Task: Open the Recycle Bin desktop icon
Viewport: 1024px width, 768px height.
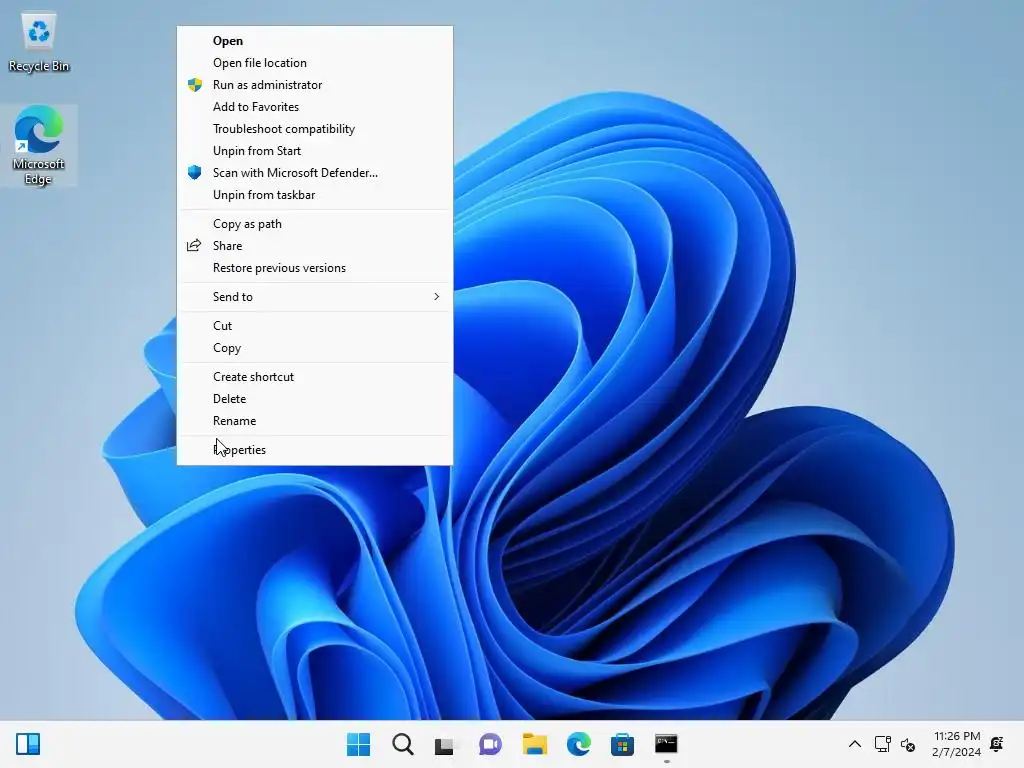Action: click(x=39, y=42)
